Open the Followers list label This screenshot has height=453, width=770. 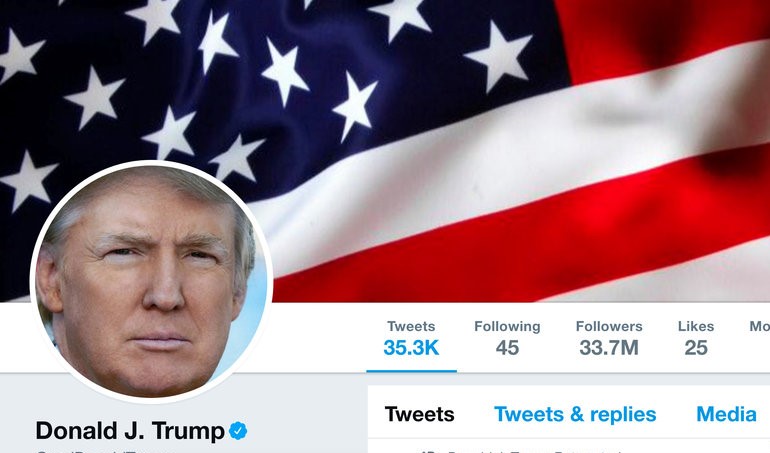609,326
